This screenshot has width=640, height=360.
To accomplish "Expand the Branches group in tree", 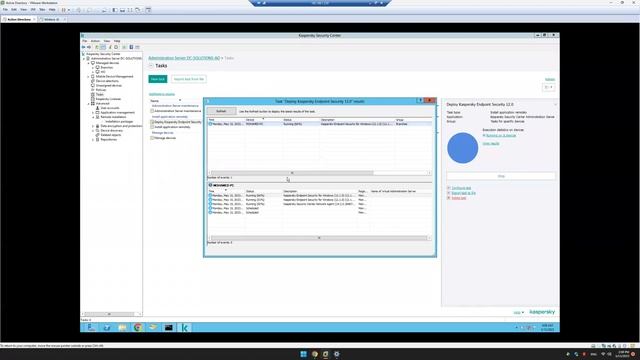I will (x=93, y=67).
